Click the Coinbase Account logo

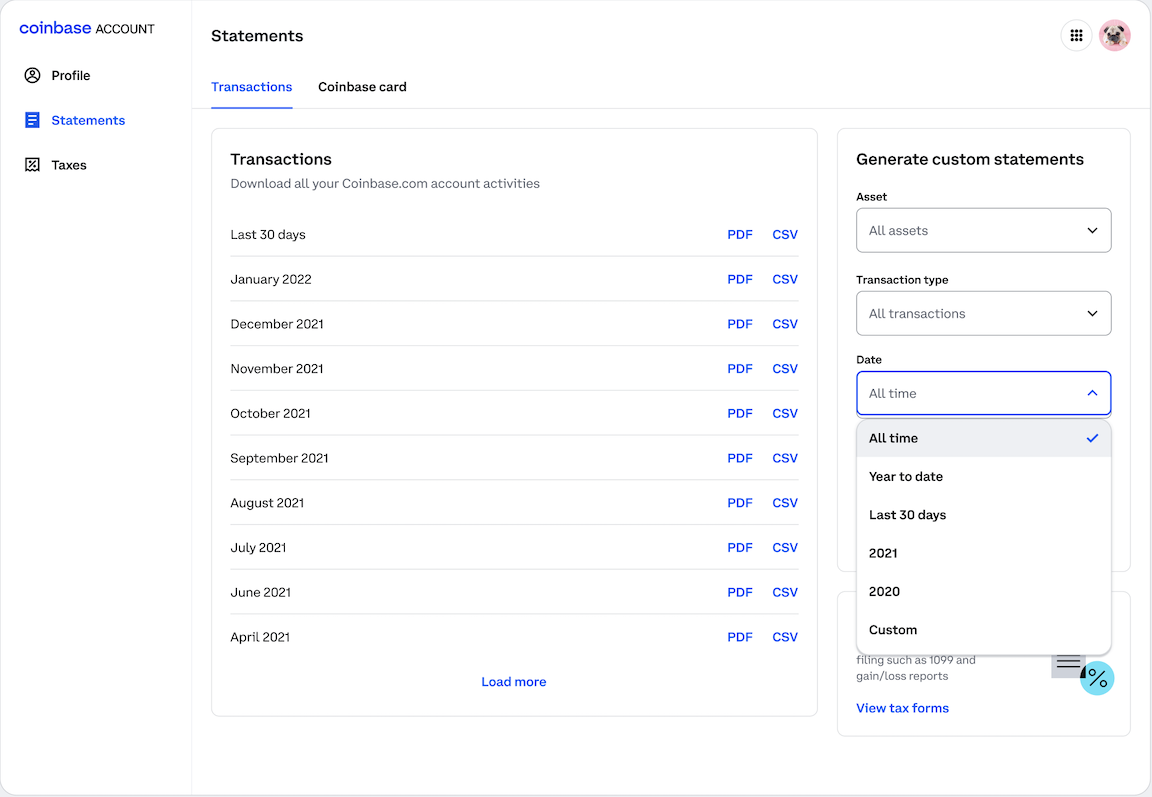point(87,28)
